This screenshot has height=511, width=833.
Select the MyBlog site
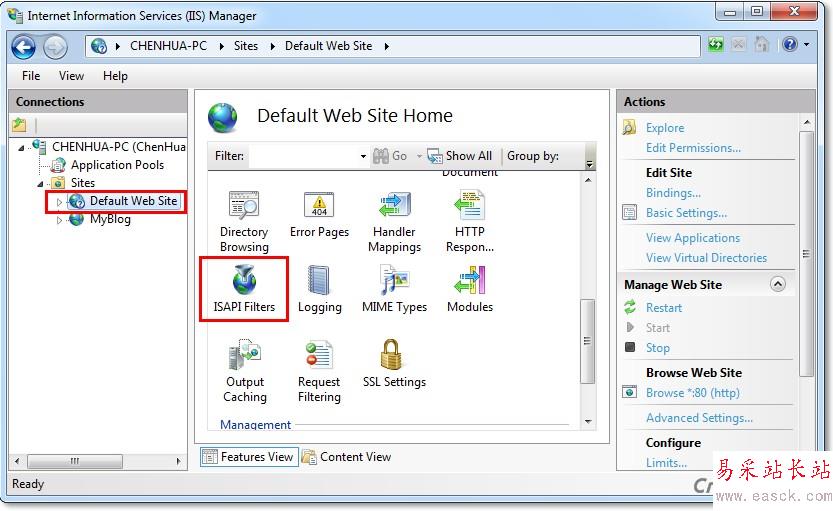pos(110,219)
